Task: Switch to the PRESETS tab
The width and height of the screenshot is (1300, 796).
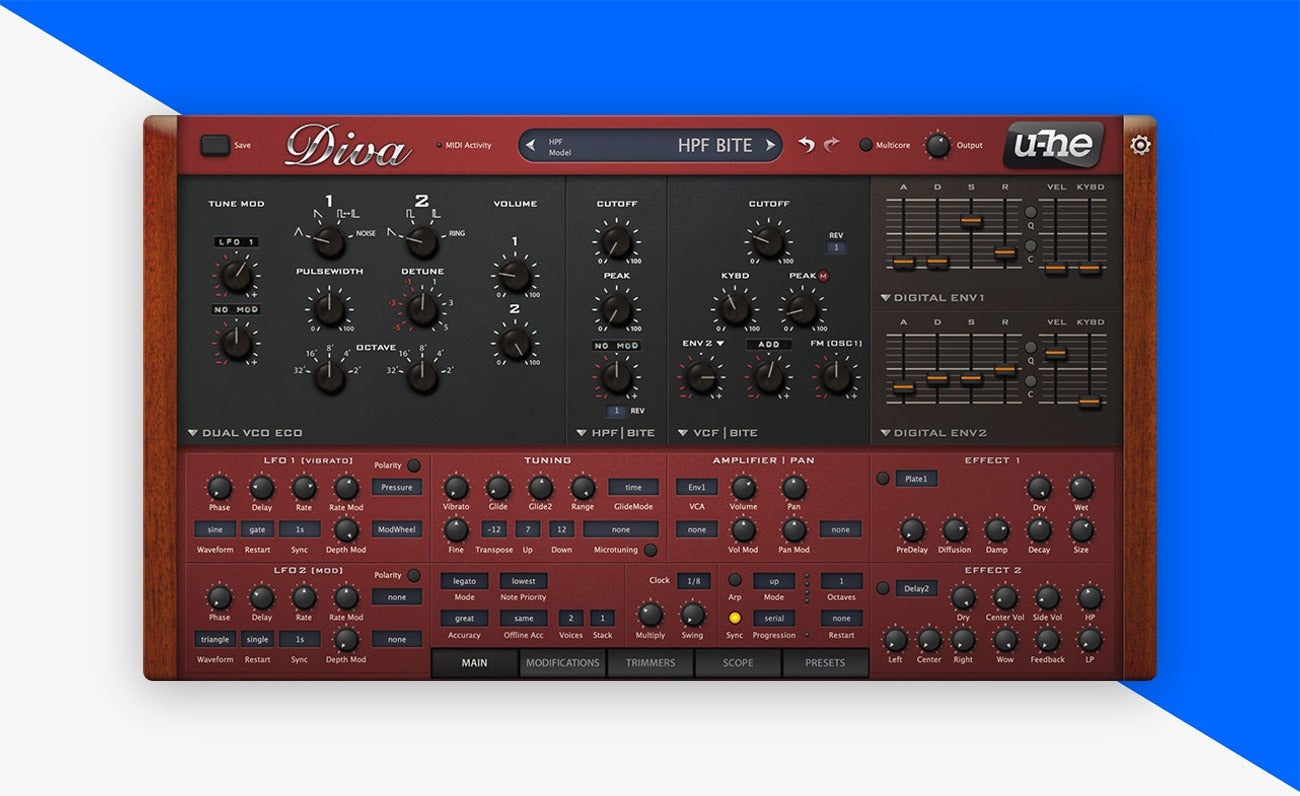Action: (x=825, y=663)
